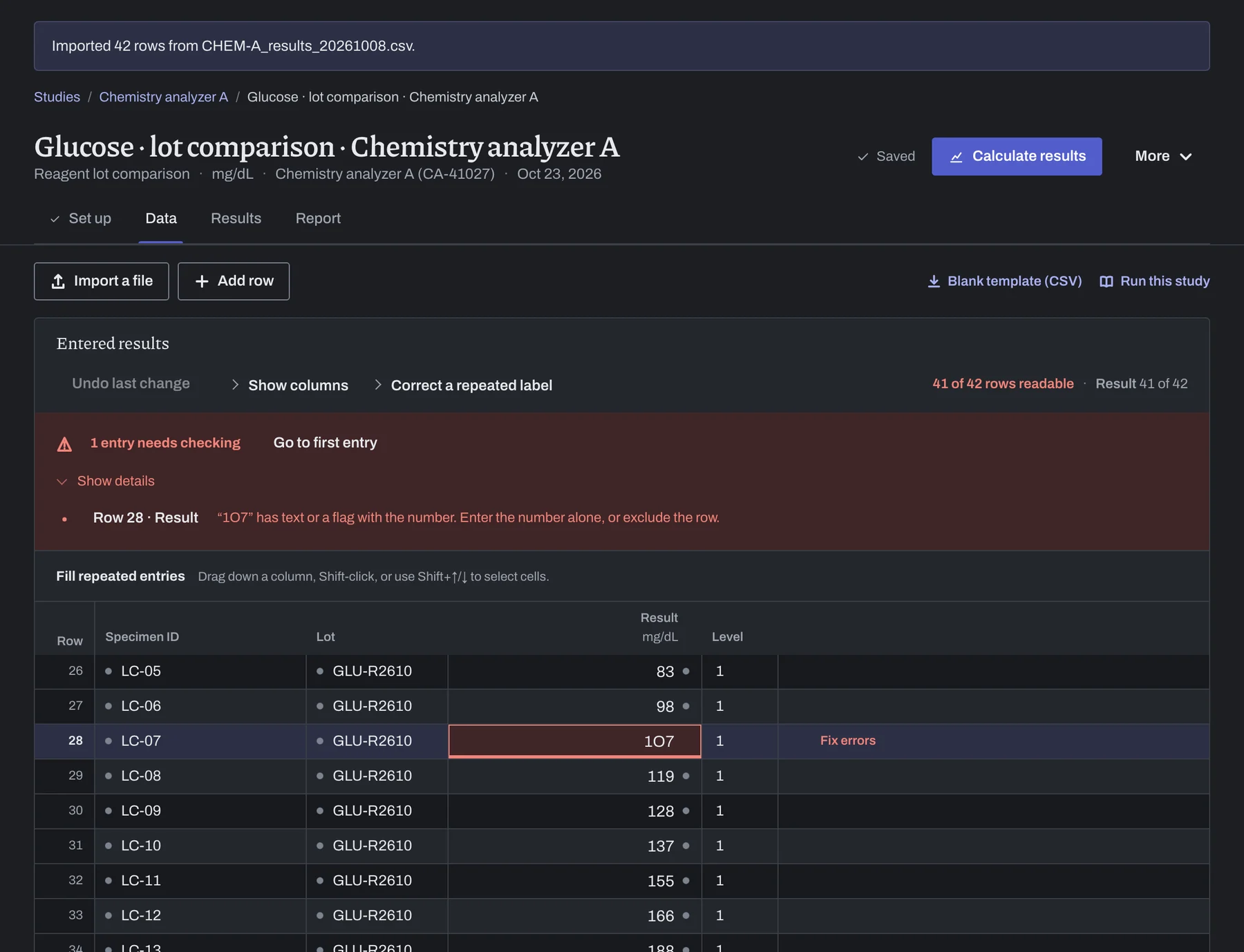Click Level cell in row 31

click(x=739, y=846)
